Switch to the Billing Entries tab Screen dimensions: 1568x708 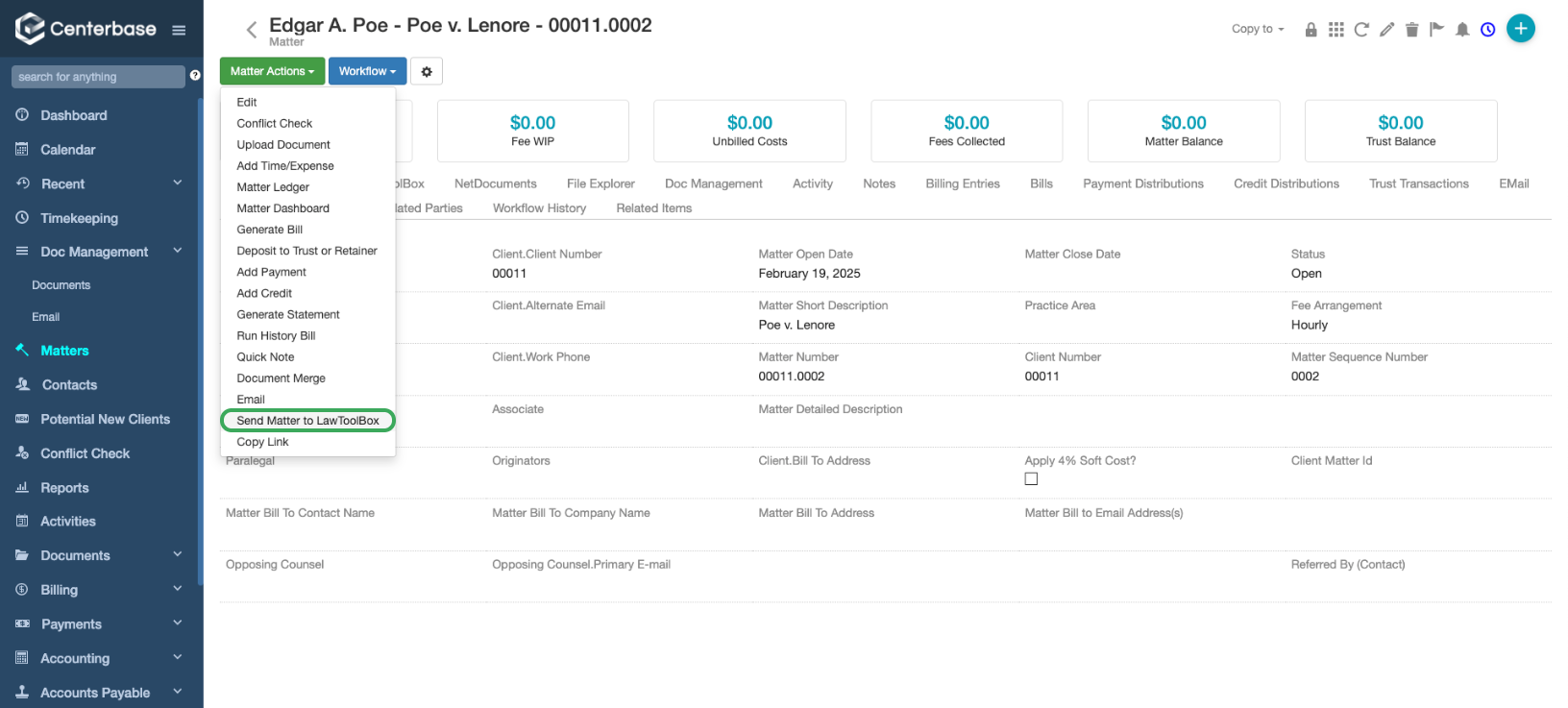(x=963, y=183)
